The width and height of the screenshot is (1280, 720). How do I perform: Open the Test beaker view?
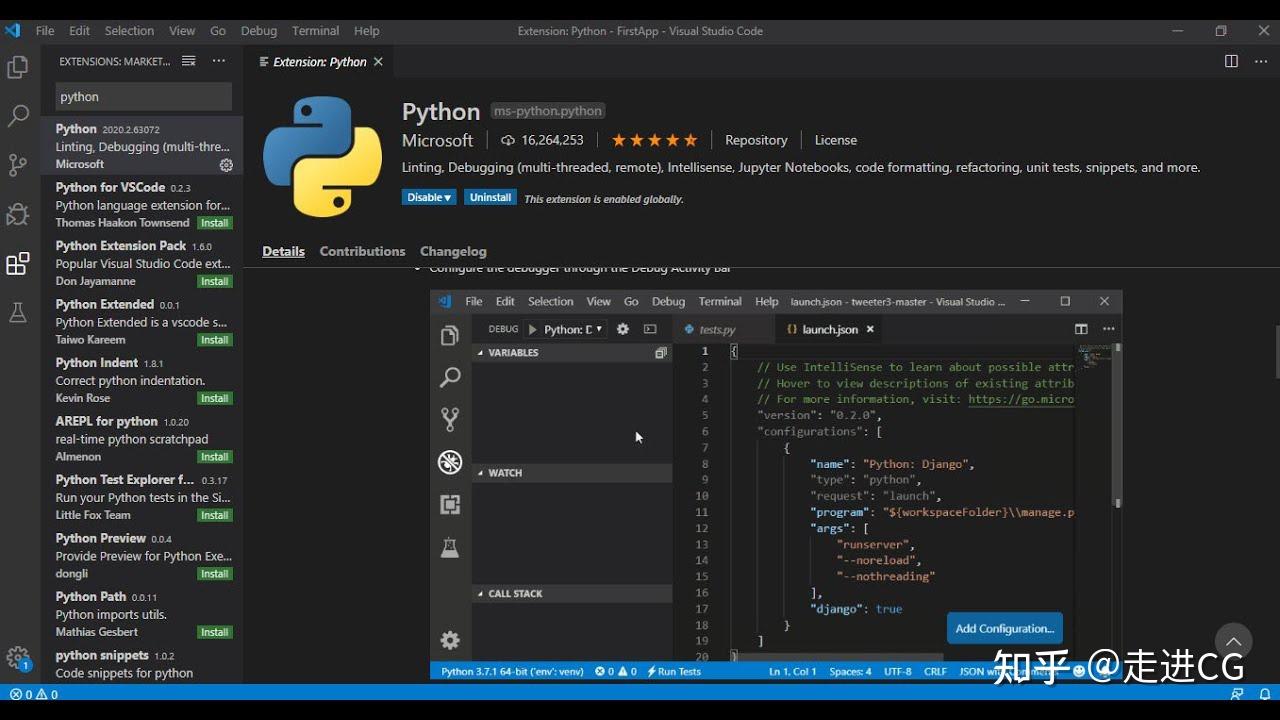pos(18,312)
